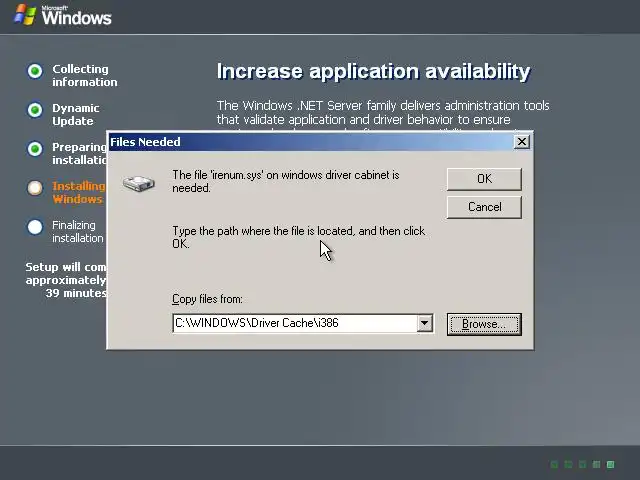The width and height of the screenshot is (640, 480).
Task: Click the 'Copy files from:' label
Action: click(207, 299)
